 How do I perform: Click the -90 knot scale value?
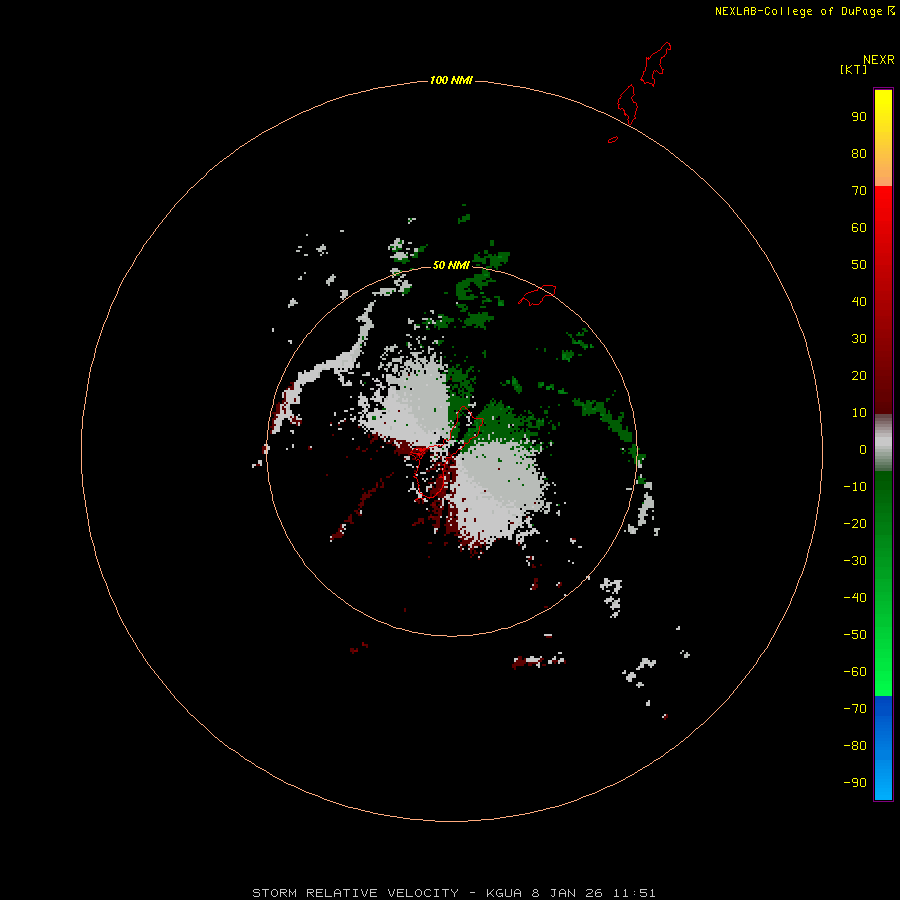click(855, 783)
